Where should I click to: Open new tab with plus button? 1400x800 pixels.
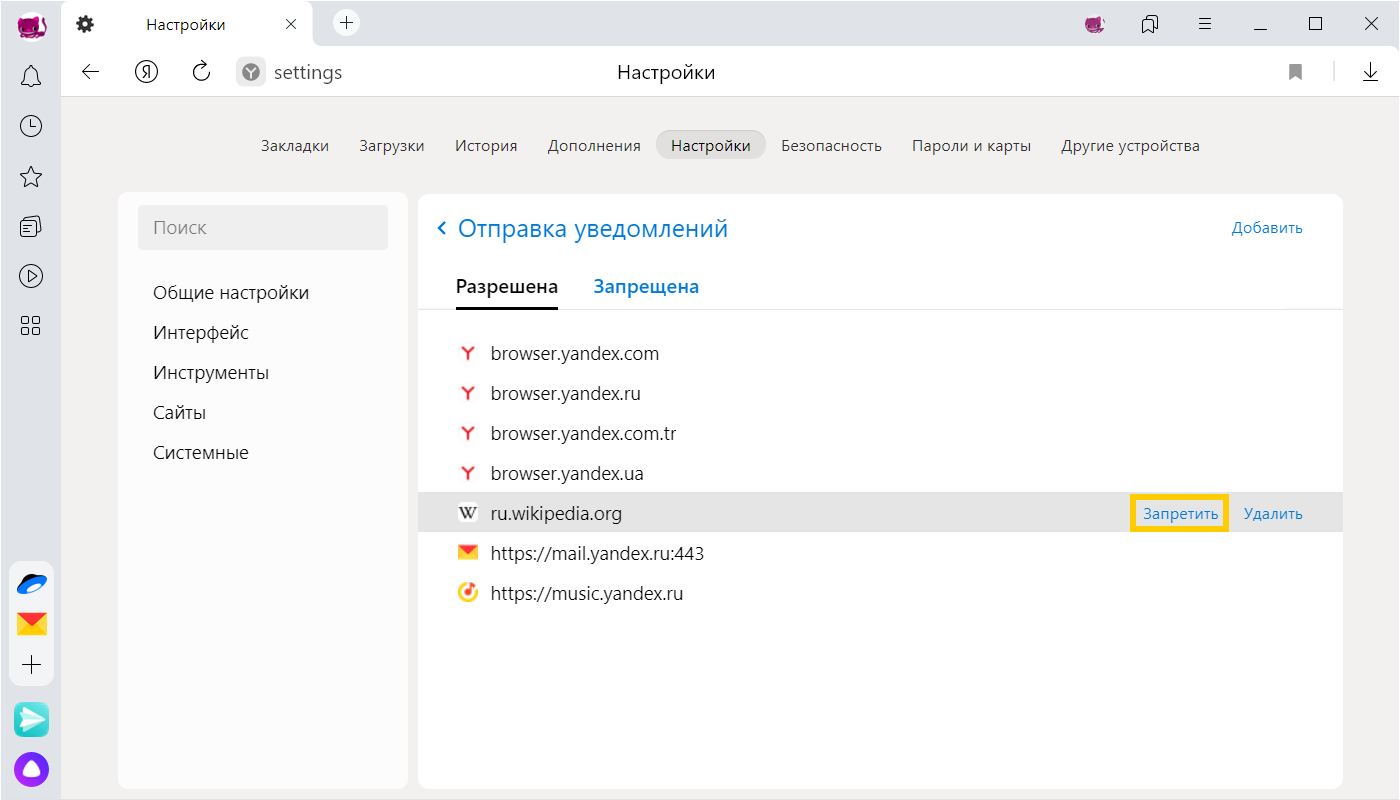(x=346, y=22)
